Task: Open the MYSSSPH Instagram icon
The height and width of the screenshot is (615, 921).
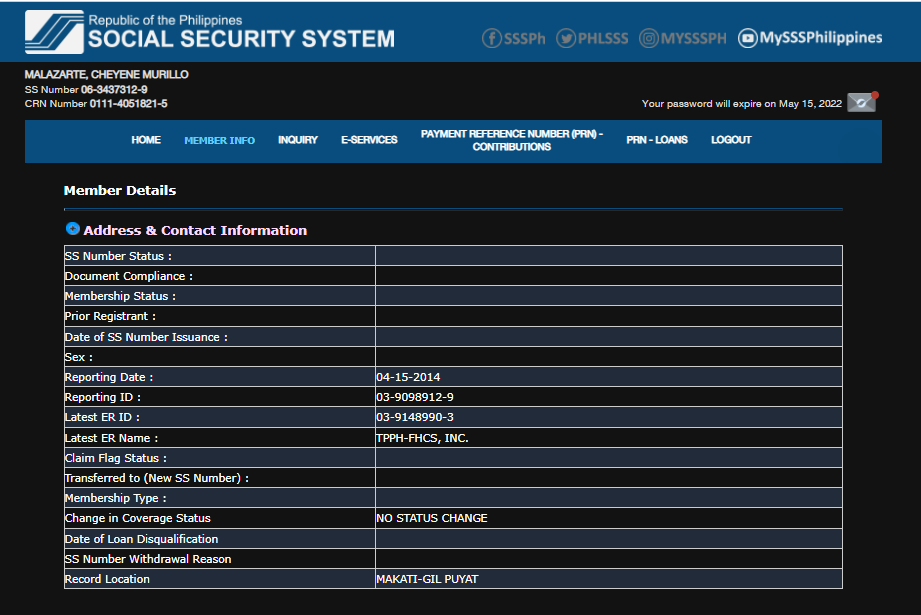Action: pos(650,38)
